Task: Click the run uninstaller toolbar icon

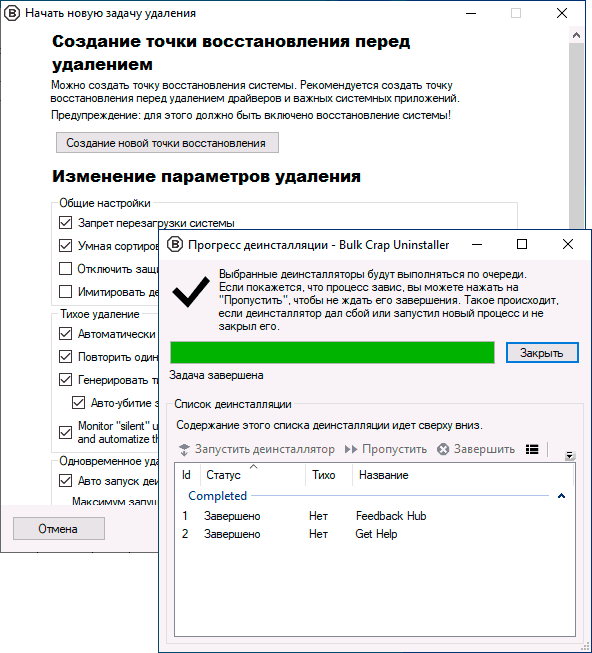Action: click(184, 449)
